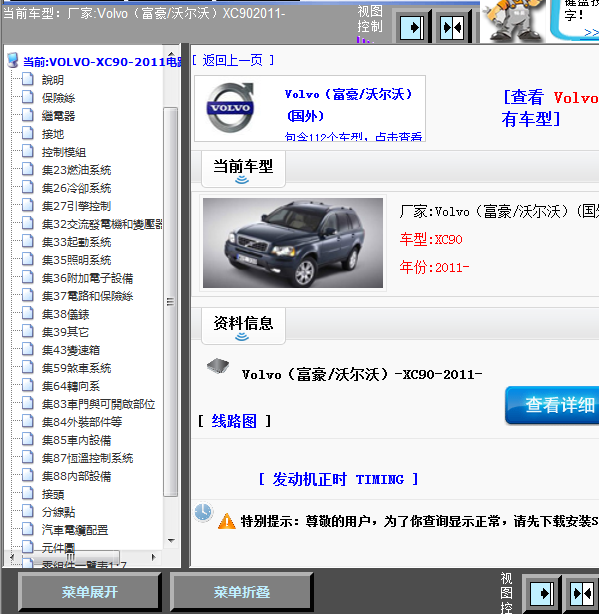Select 集64轉向系 in the tree
The image size is (599, 614).
70,386
